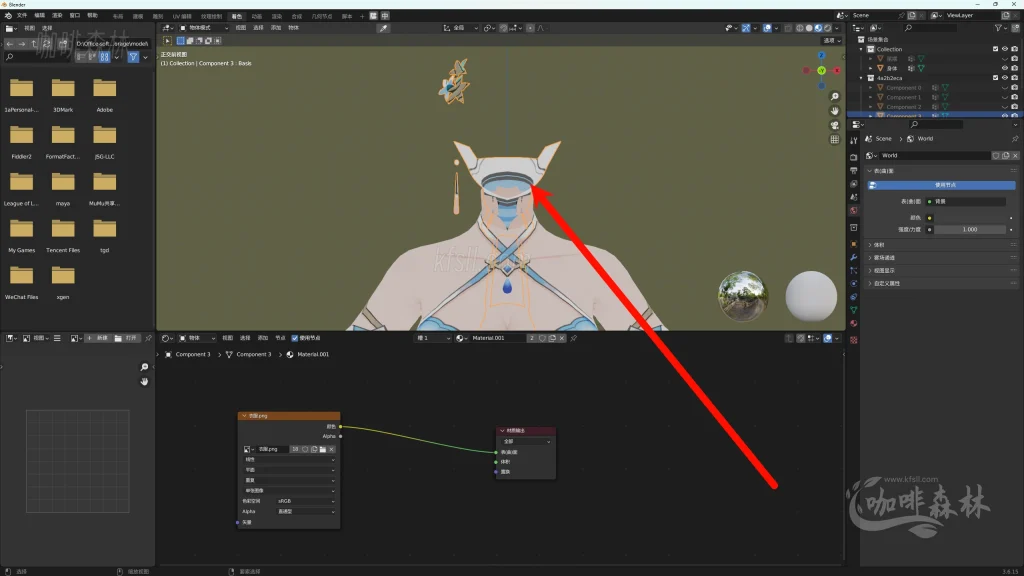Go forward in file browser with right arrow

[x=22, y=44]
